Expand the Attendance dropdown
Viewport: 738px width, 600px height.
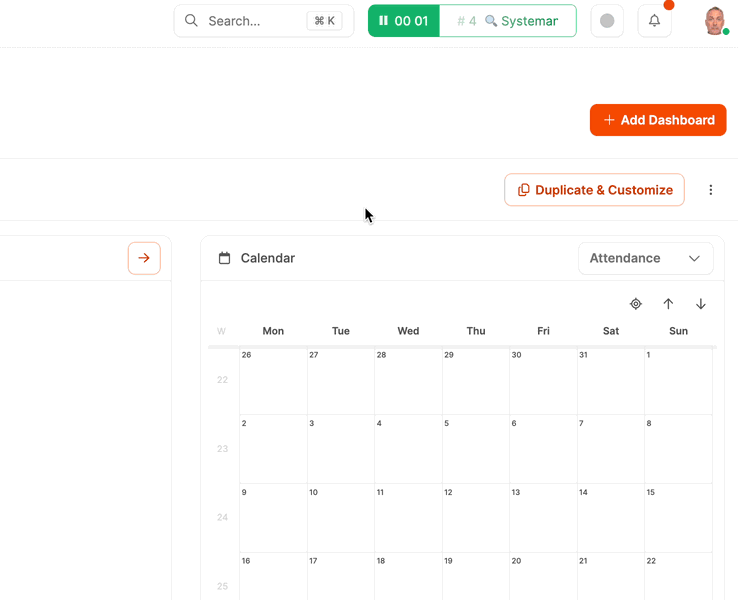pos(645,258)
